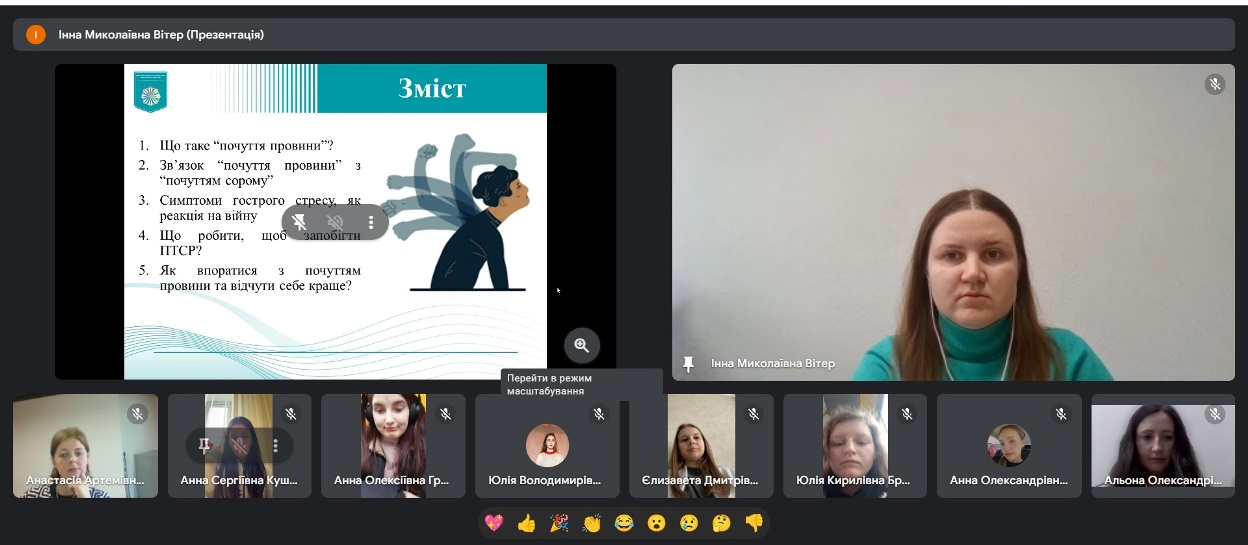Send the party popper reaction
1248x545 pixels.
pos(559,522)
